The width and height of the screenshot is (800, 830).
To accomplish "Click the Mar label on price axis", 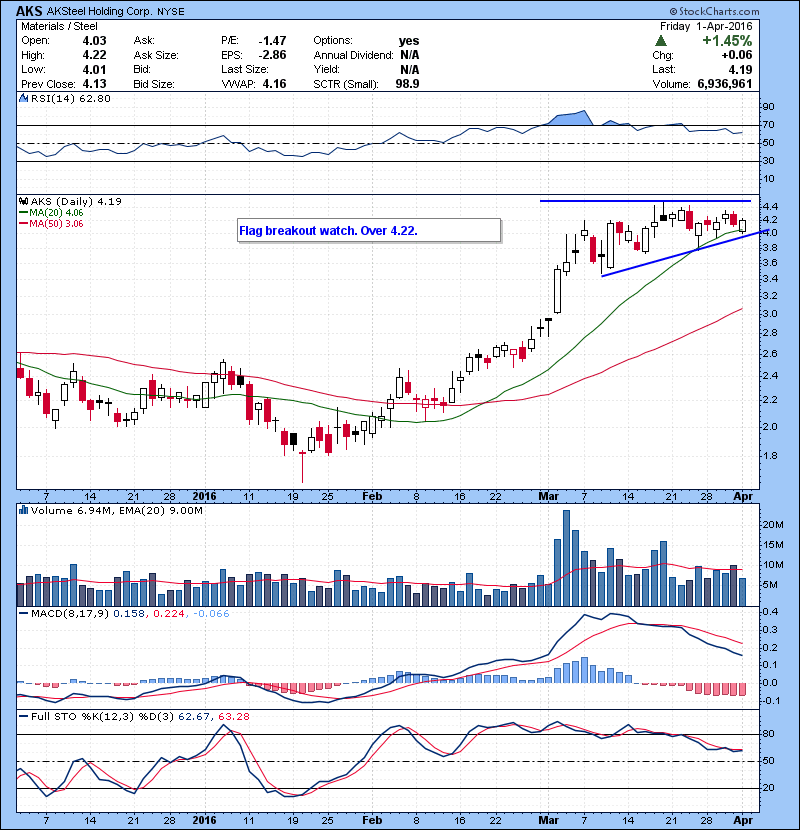I will [x=549, y=496].
